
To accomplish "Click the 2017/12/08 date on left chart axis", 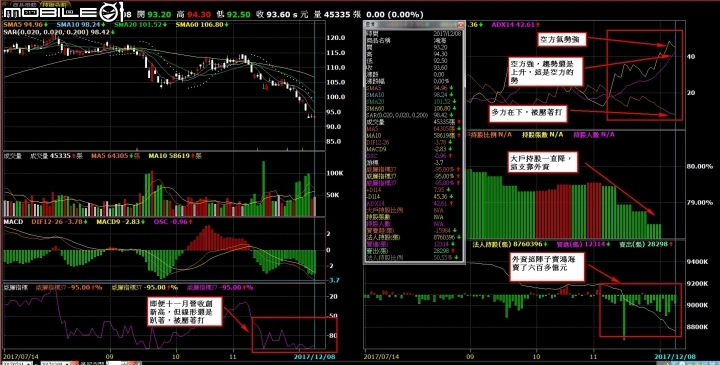I will click(x=315, y=356).
